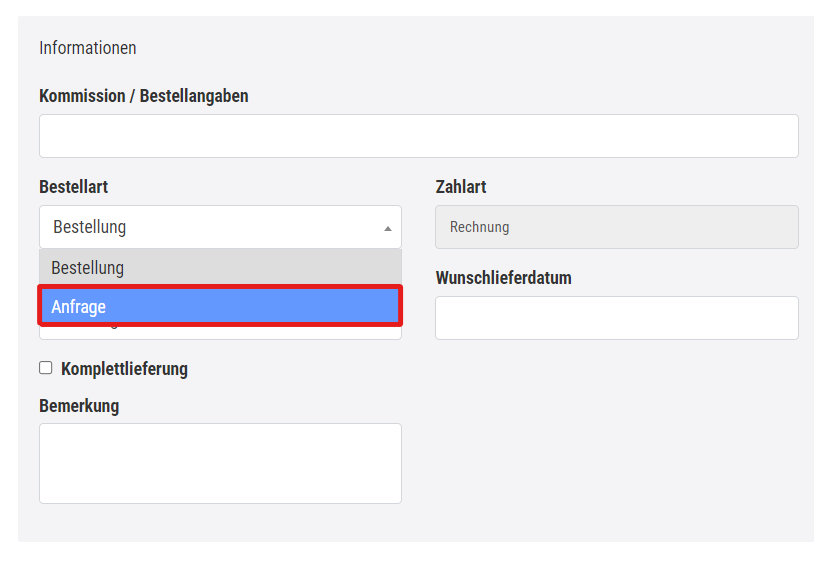
Task: Click the Bemerkung label
Action: (x=79, y=406)
